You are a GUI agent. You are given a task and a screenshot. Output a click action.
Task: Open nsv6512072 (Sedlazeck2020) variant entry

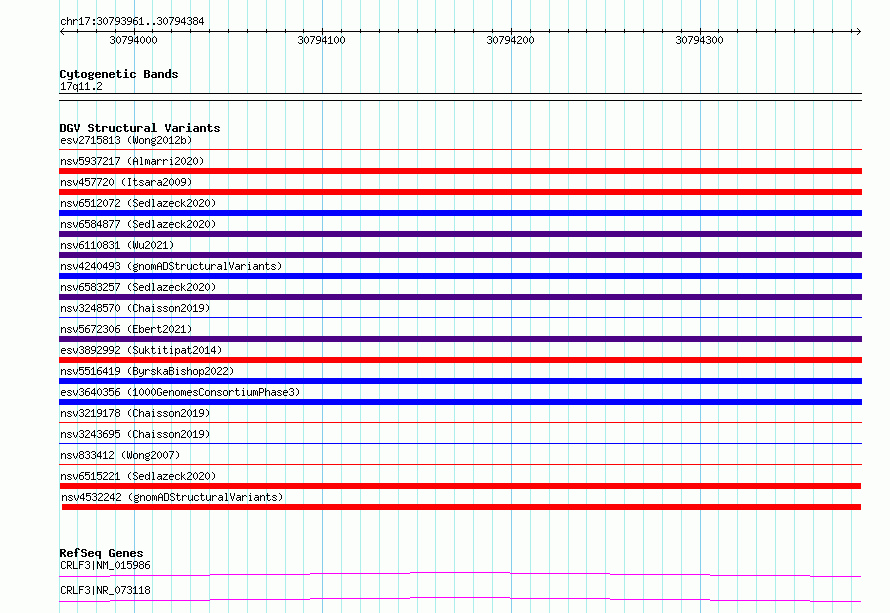(x=138, y=203)
